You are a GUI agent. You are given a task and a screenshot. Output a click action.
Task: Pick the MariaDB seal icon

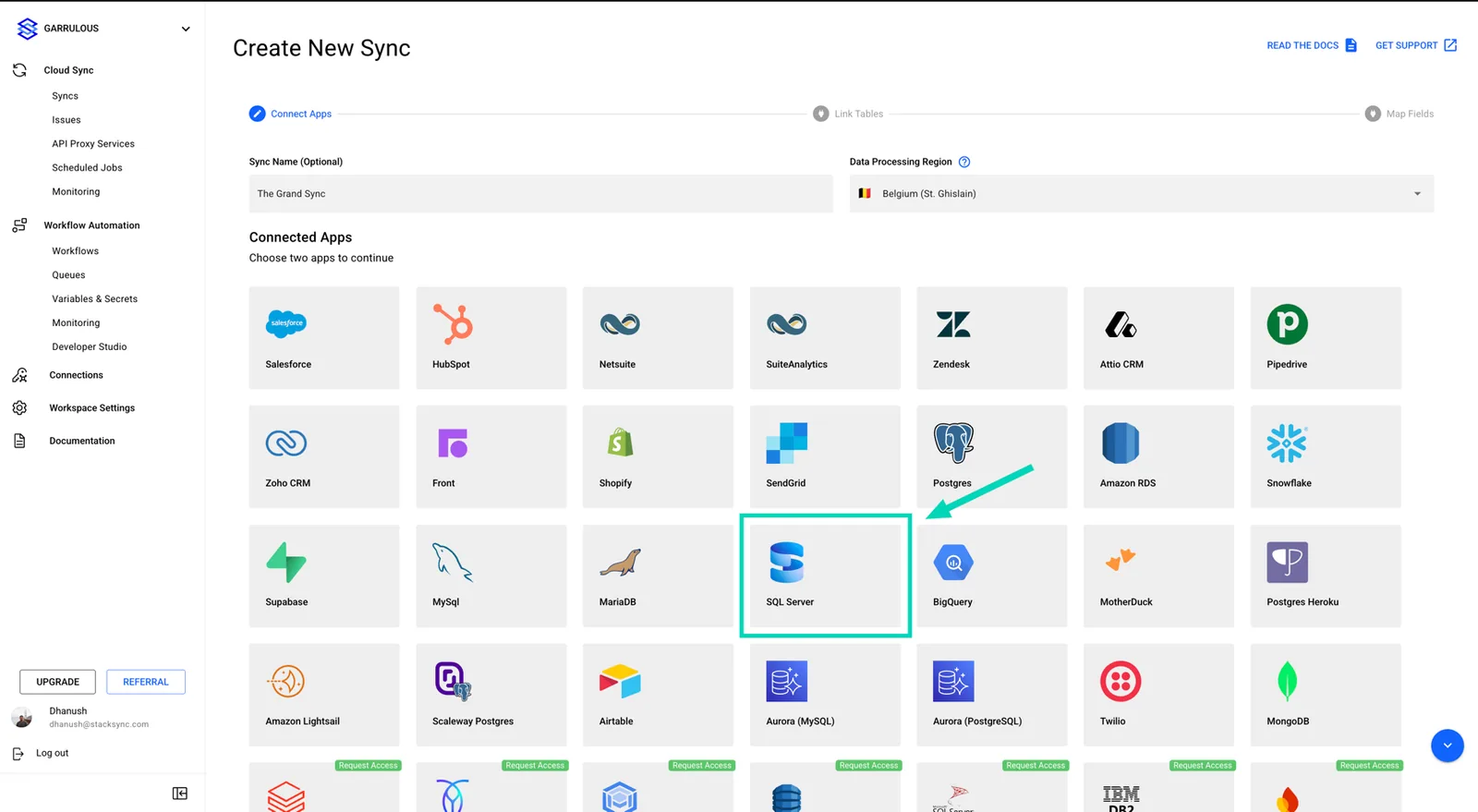click(620, 563)
